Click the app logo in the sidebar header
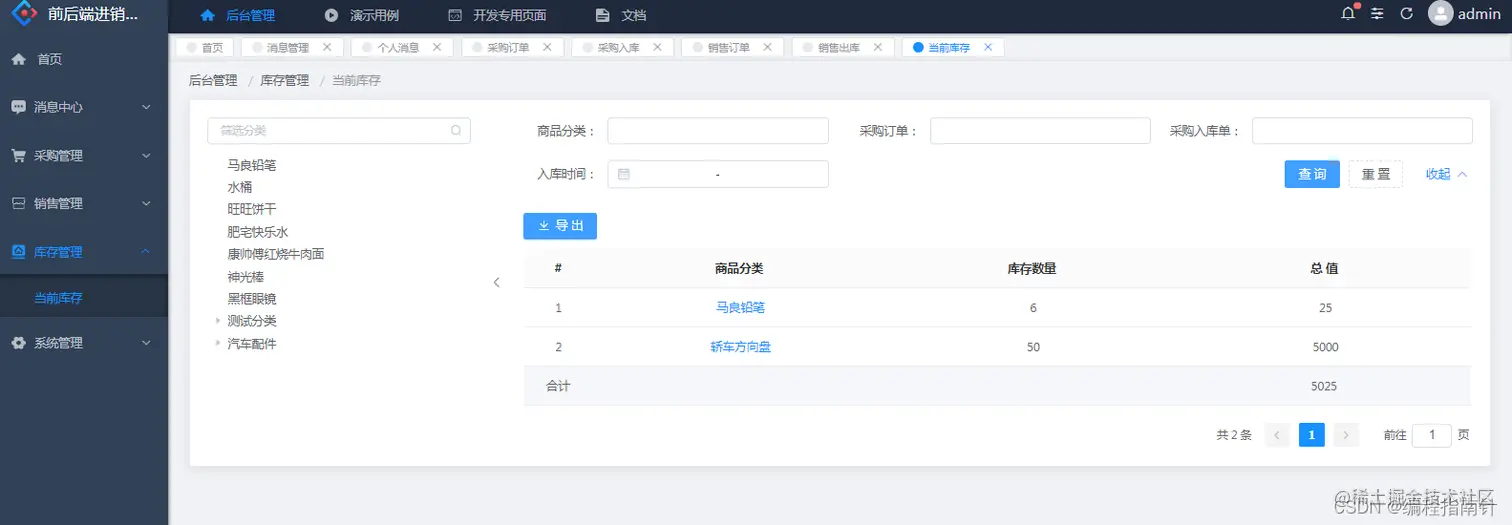The image size is (1512, 525). click(x=23, y=14)
